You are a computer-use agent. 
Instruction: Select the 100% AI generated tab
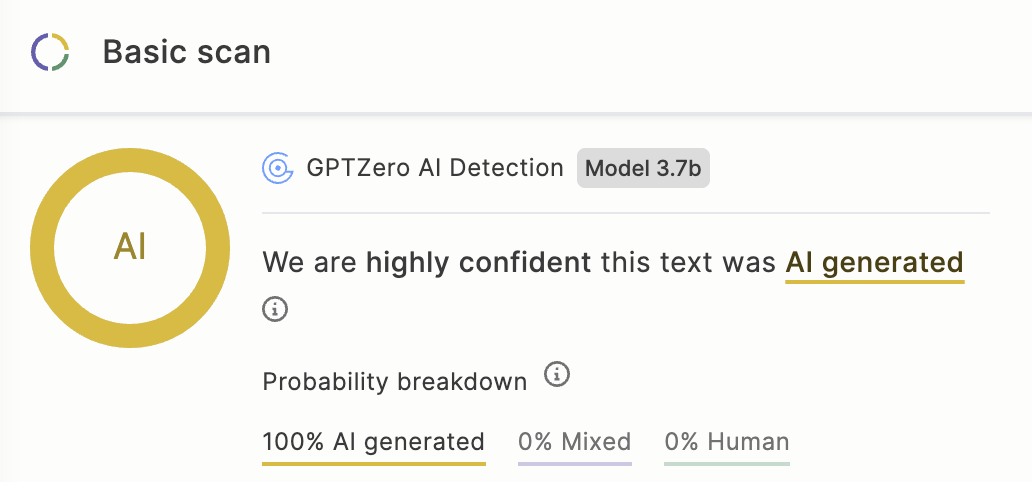[x=374, y=441]
